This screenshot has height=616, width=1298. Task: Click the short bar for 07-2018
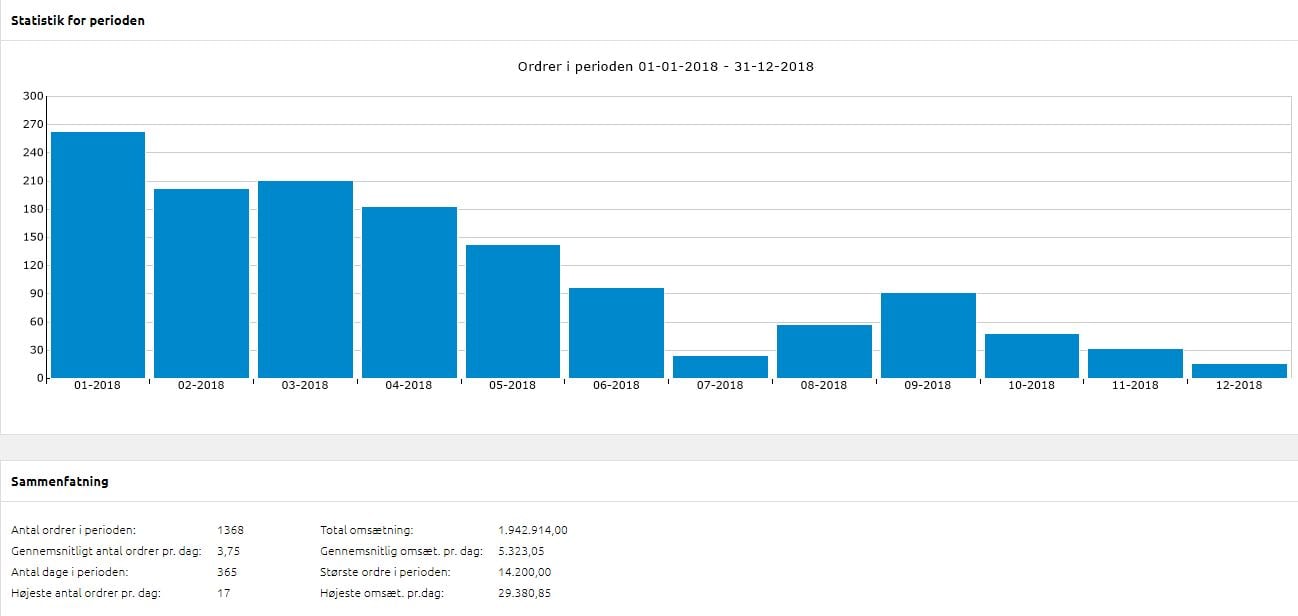pyautogui.click(x=720, y=367)
